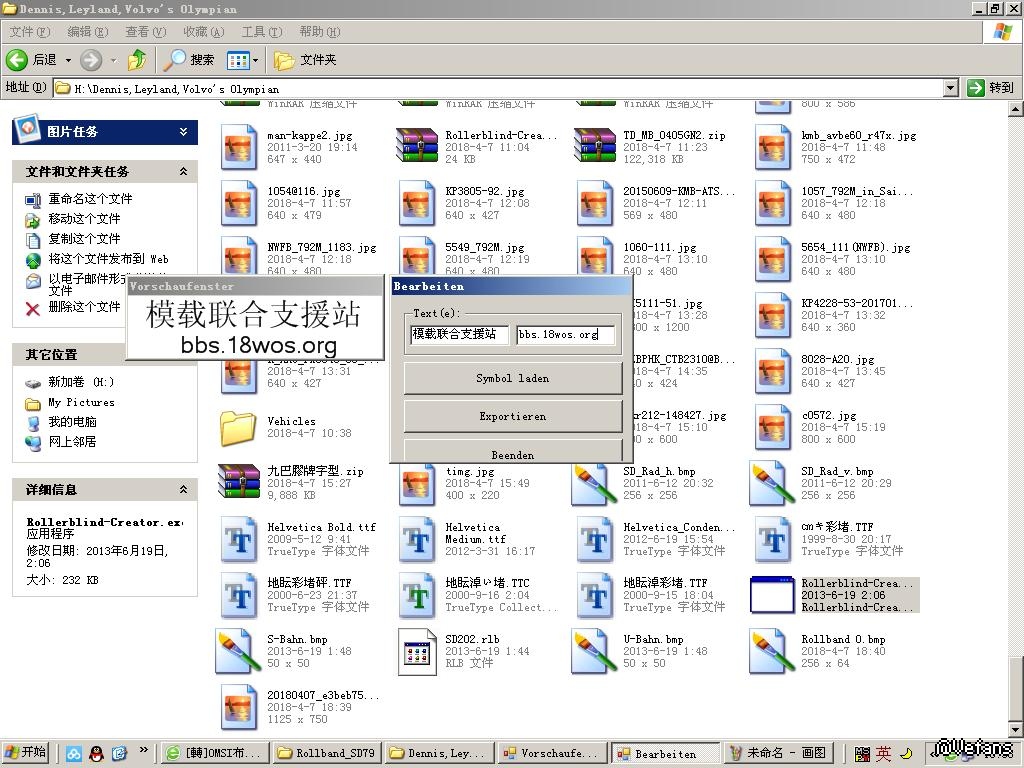The width and height of the screenshot is (1024, 768).
Task: Select the 九巴膠牌字型.zip archive icon
Action: click(x=238, y=483)
